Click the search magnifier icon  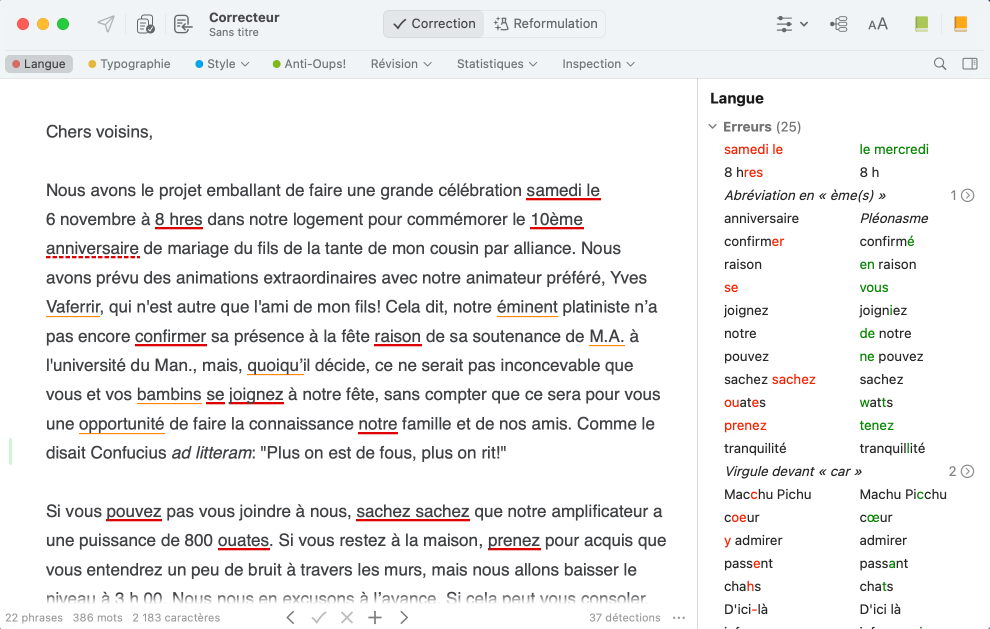(940, 64)
